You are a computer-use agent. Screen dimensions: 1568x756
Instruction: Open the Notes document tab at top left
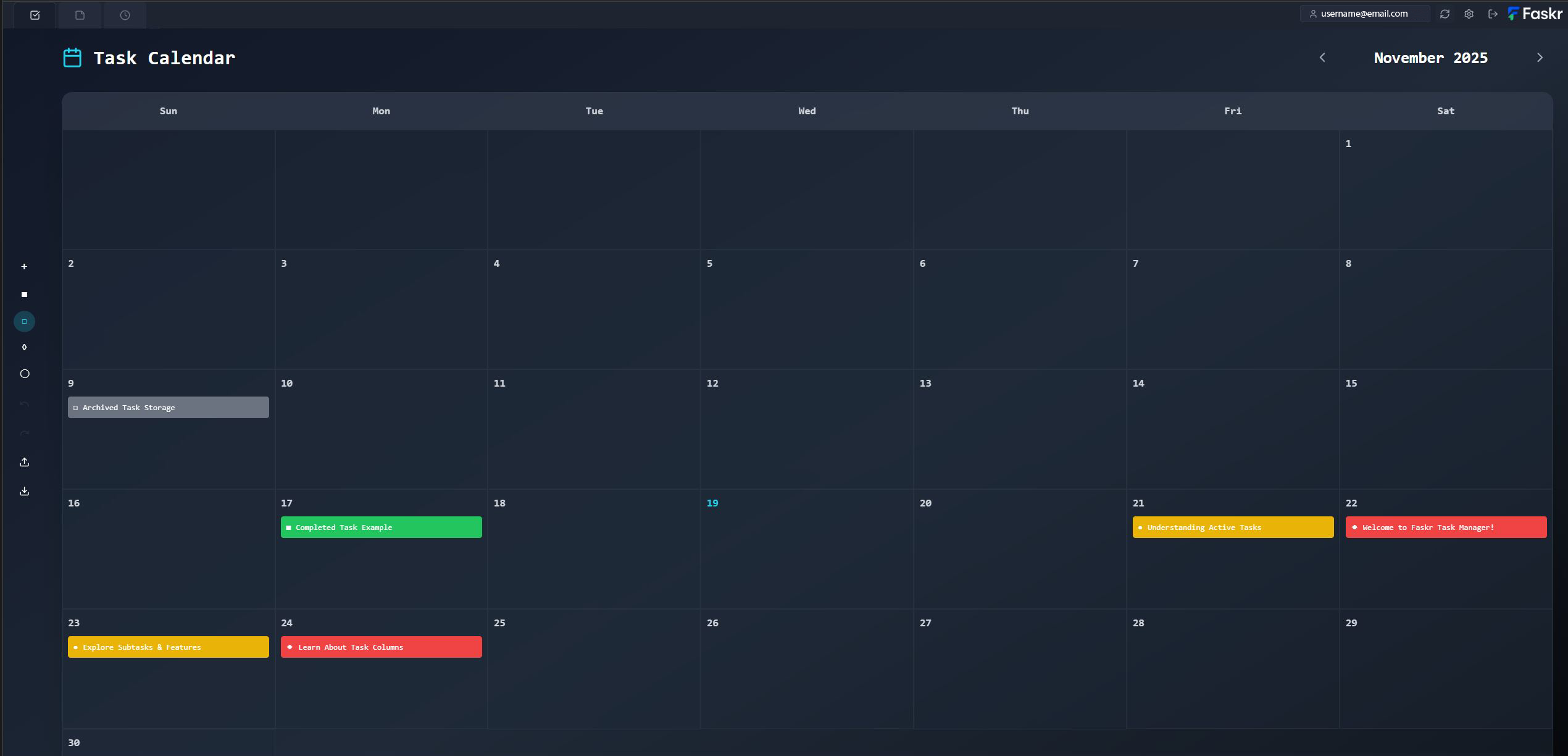[79, 14]
